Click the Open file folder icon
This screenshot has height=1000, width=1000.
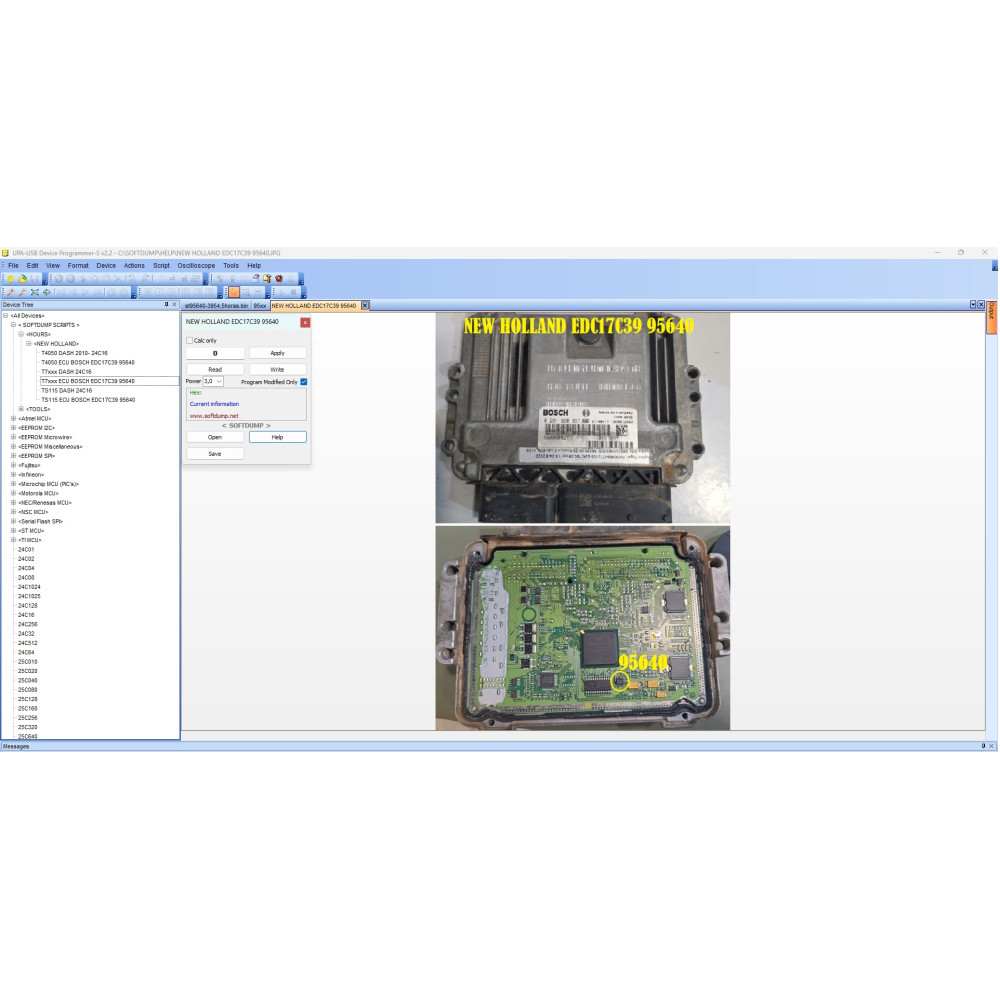(23, 279)
